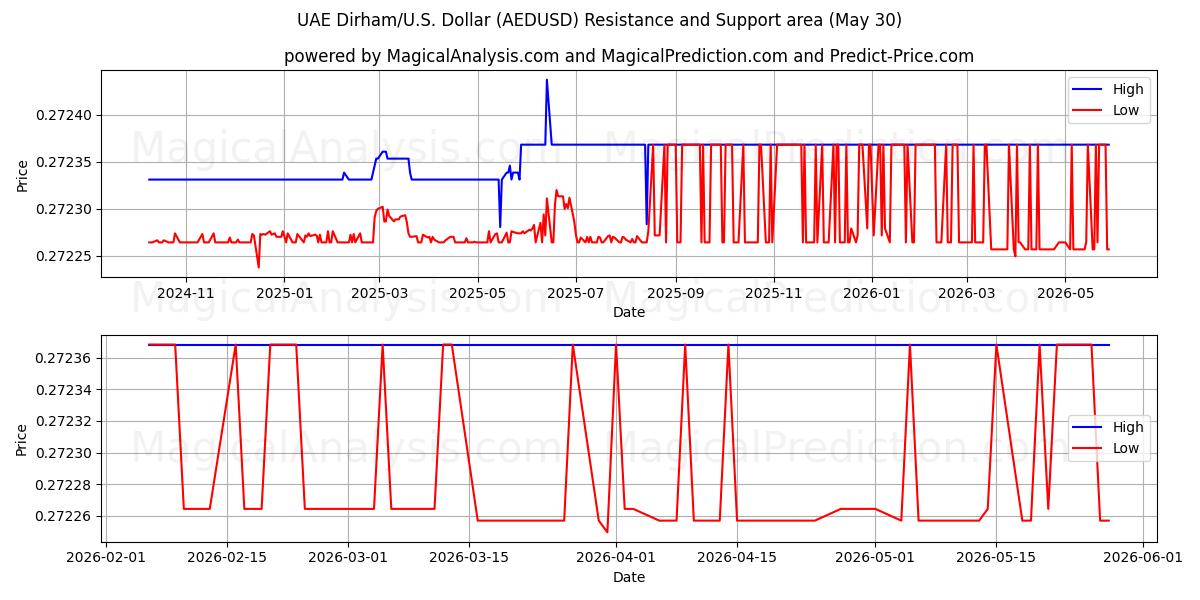
Task: Click the 2026-05-15 date tick label
Action: coord(996,558)
